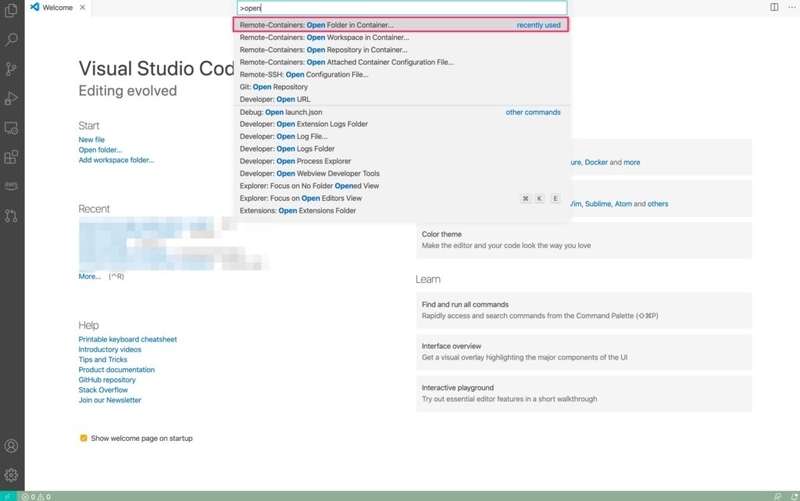Click the notifications bell in status bar
The image size is (800, 501).
[x=794, y=496]
